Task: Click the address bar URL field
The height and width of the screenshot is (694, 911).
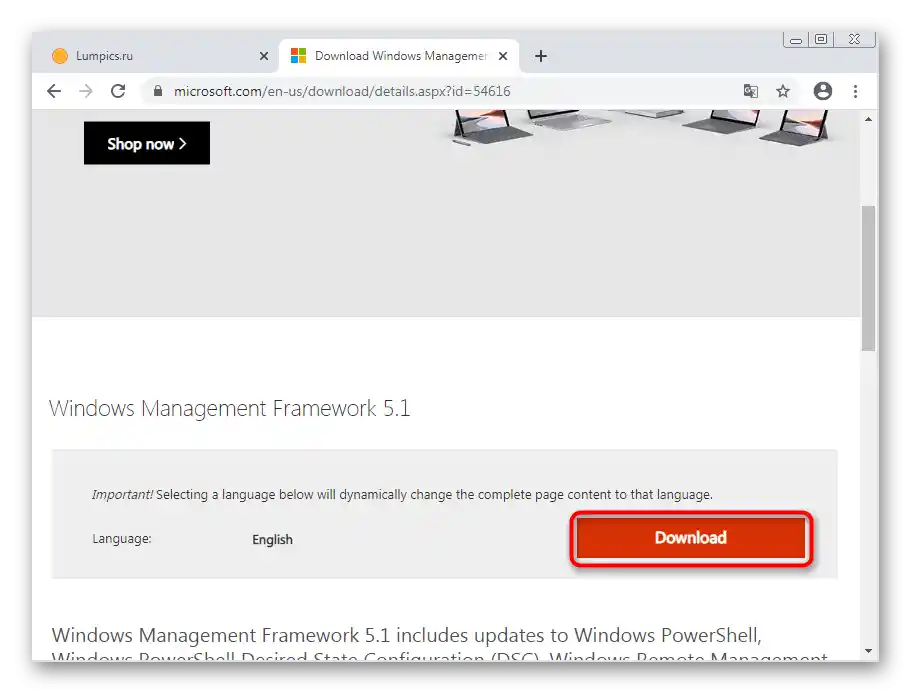Action: point(442,91)
